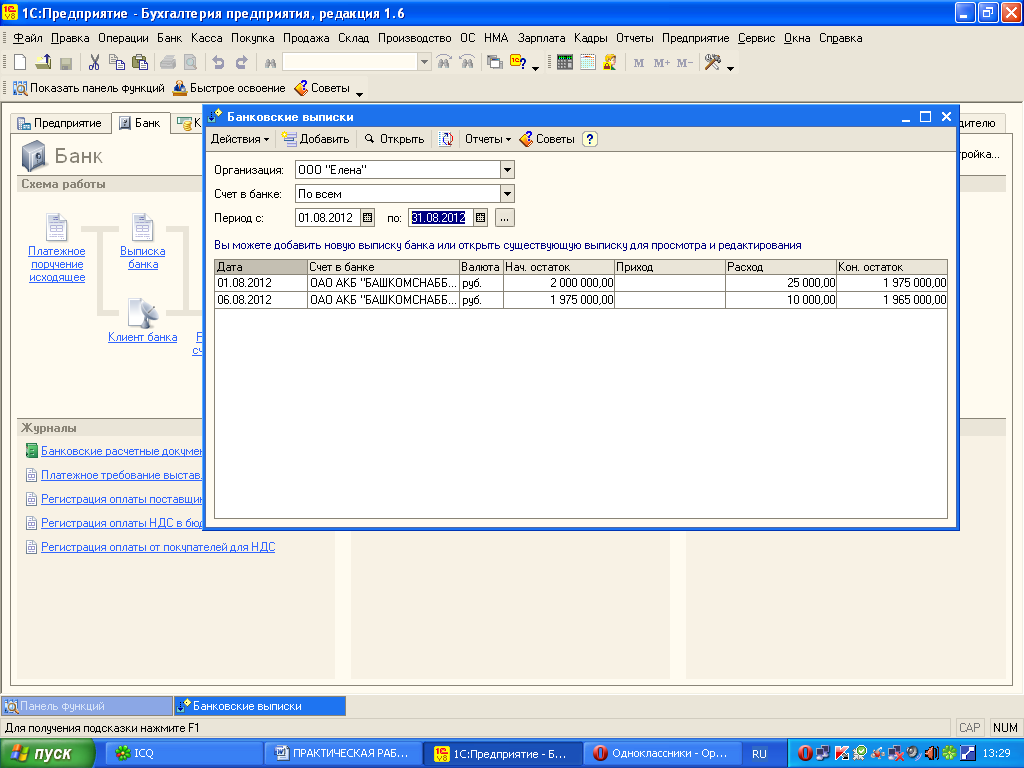1024x768 pixels.
Task: Click the period start date field 01.08.2012
Action: tap(328, 217)
